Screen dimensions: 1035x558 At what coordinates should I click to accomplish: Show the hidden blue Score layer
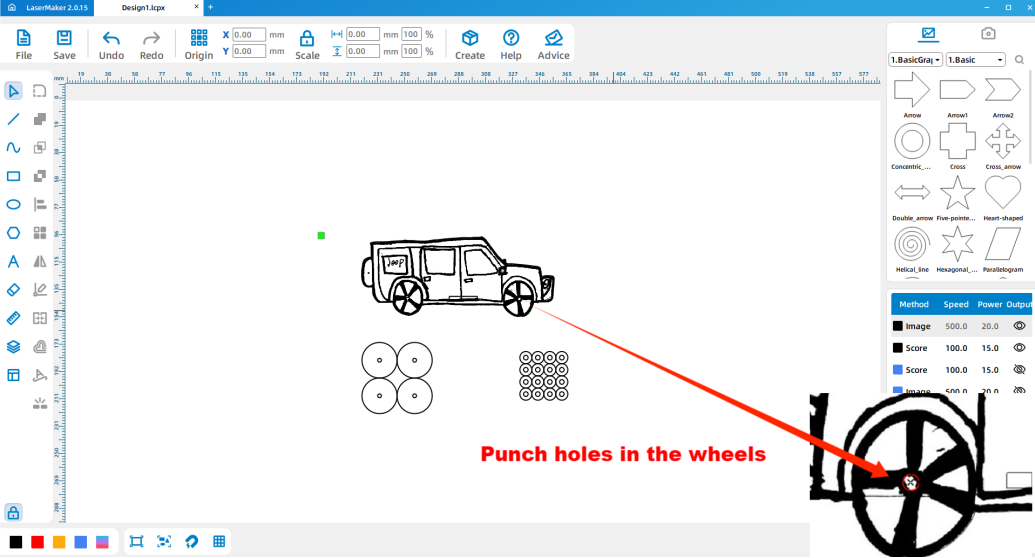[x=1019, y=369]
